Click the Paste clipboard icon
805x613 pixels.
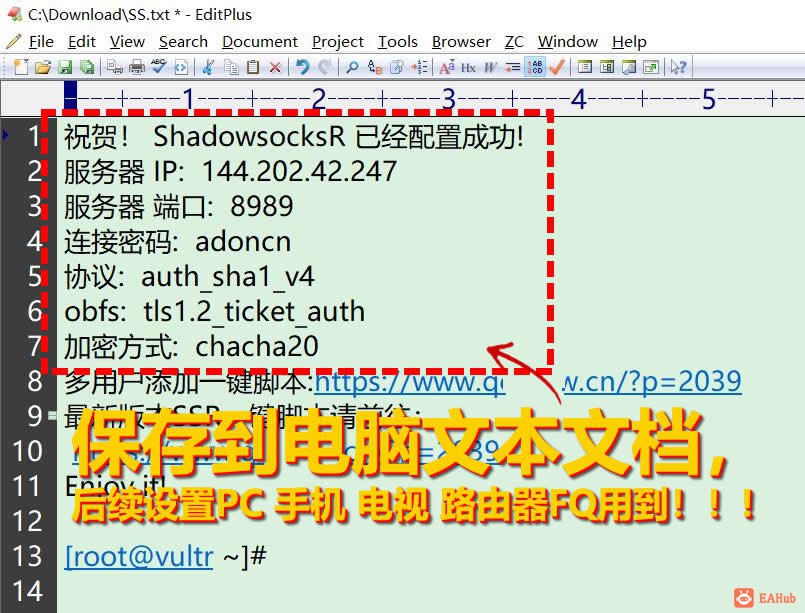pos(253,67)
